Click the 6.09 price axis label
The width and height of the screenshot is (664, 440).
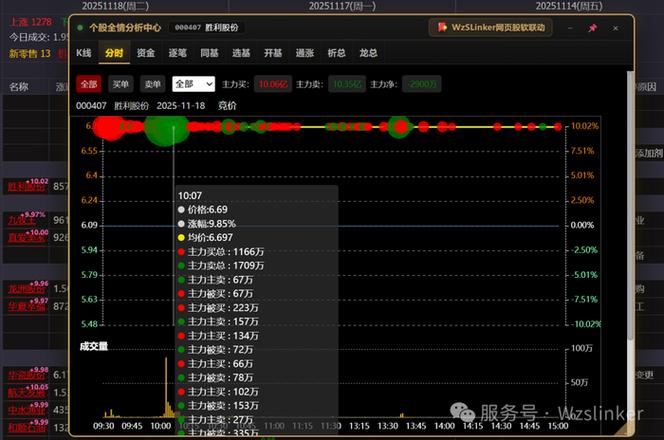(89, 225)
